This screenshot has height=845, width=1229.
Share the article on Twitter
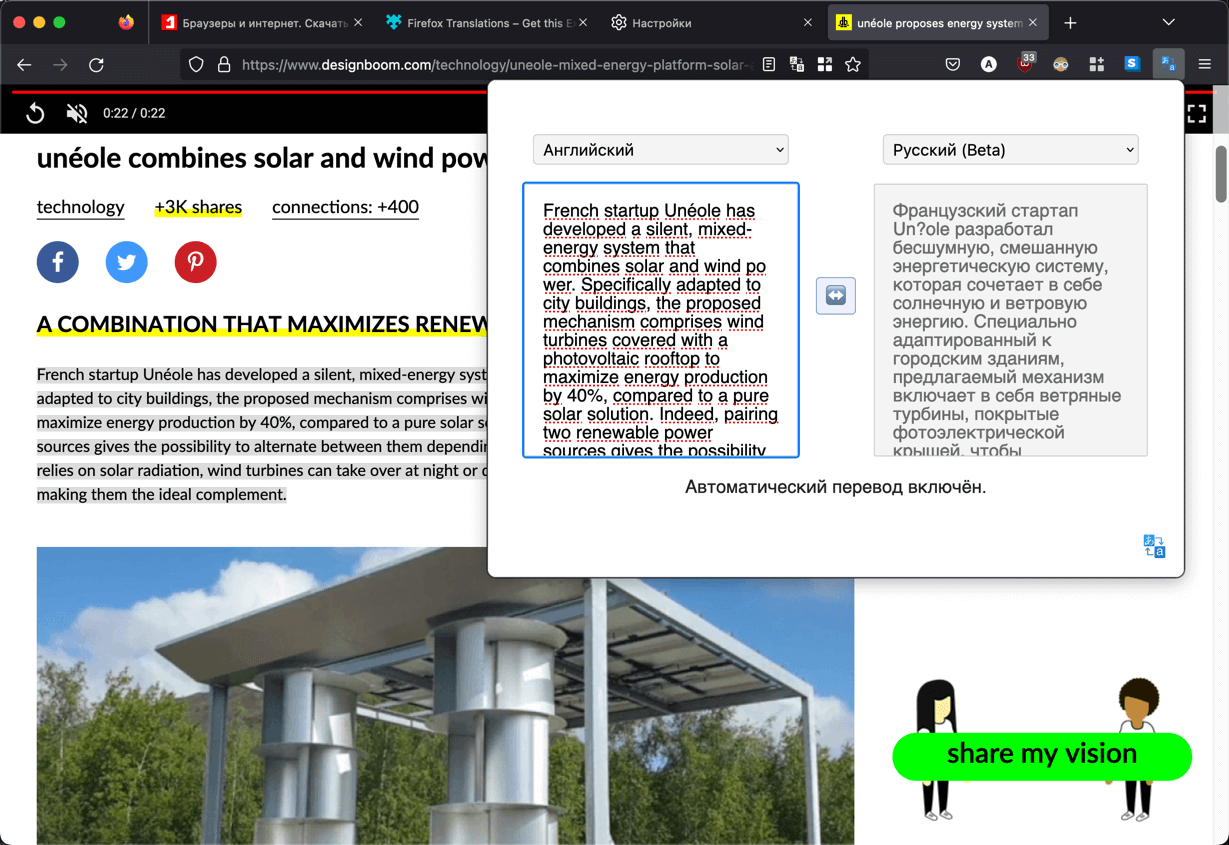point(127,262)
